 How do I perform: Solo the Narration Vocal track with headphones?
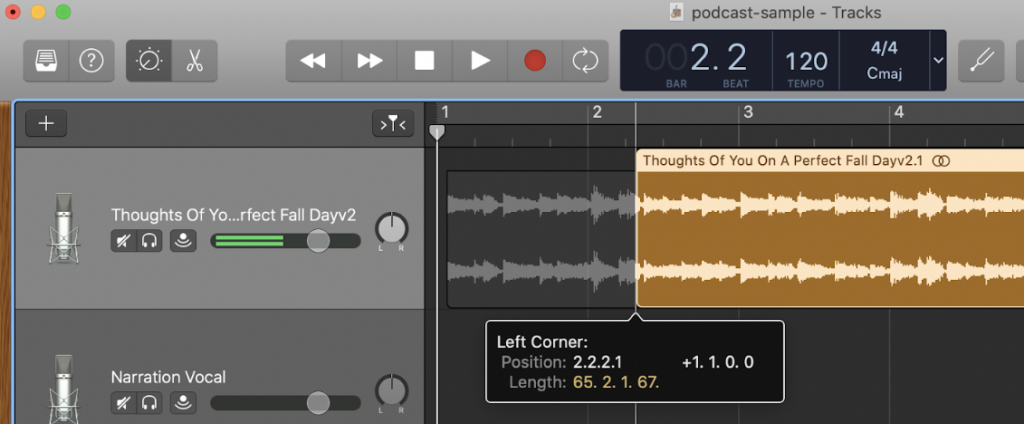(x=150, y=403)
